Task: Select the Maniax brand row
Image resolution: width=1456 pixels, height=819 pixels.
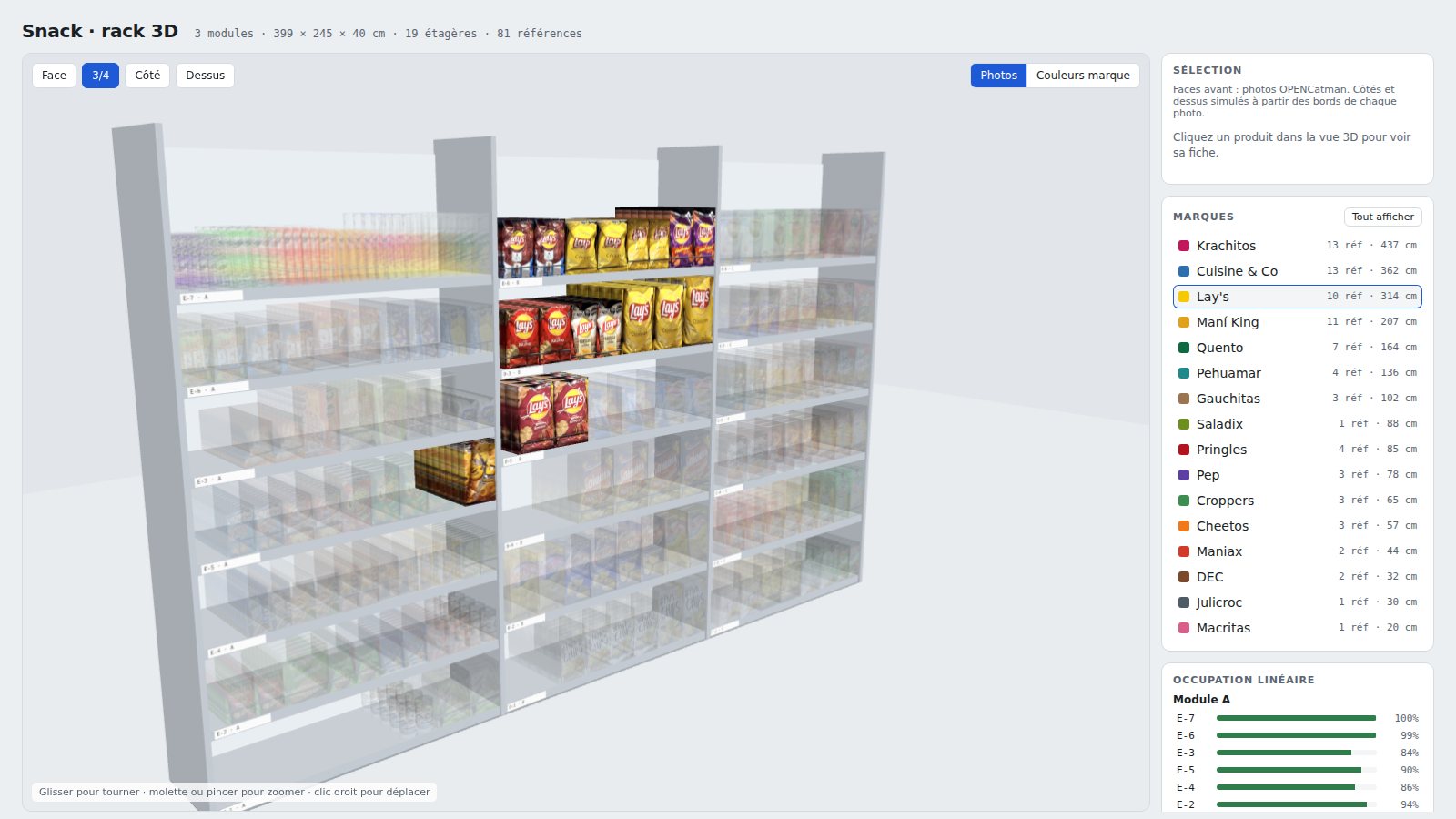Action: 1298,551
